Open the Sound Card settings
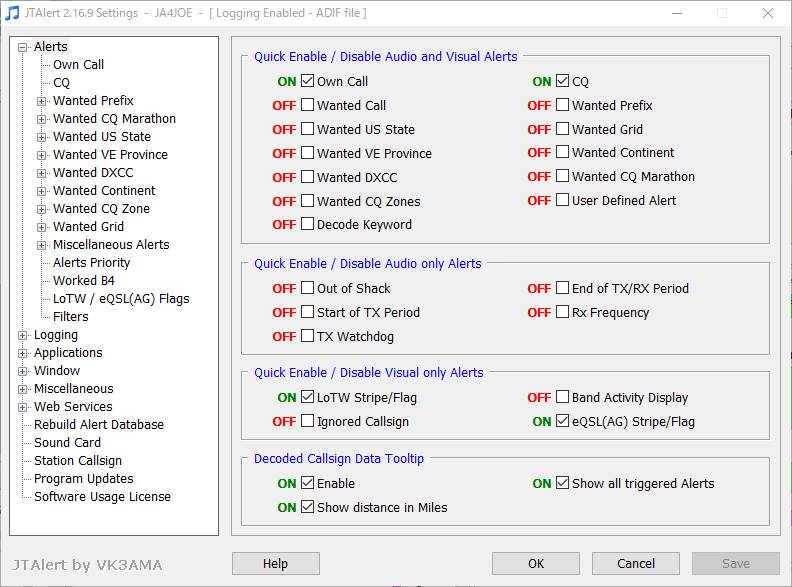The image size is (792, 587). (x=67, y=443)
